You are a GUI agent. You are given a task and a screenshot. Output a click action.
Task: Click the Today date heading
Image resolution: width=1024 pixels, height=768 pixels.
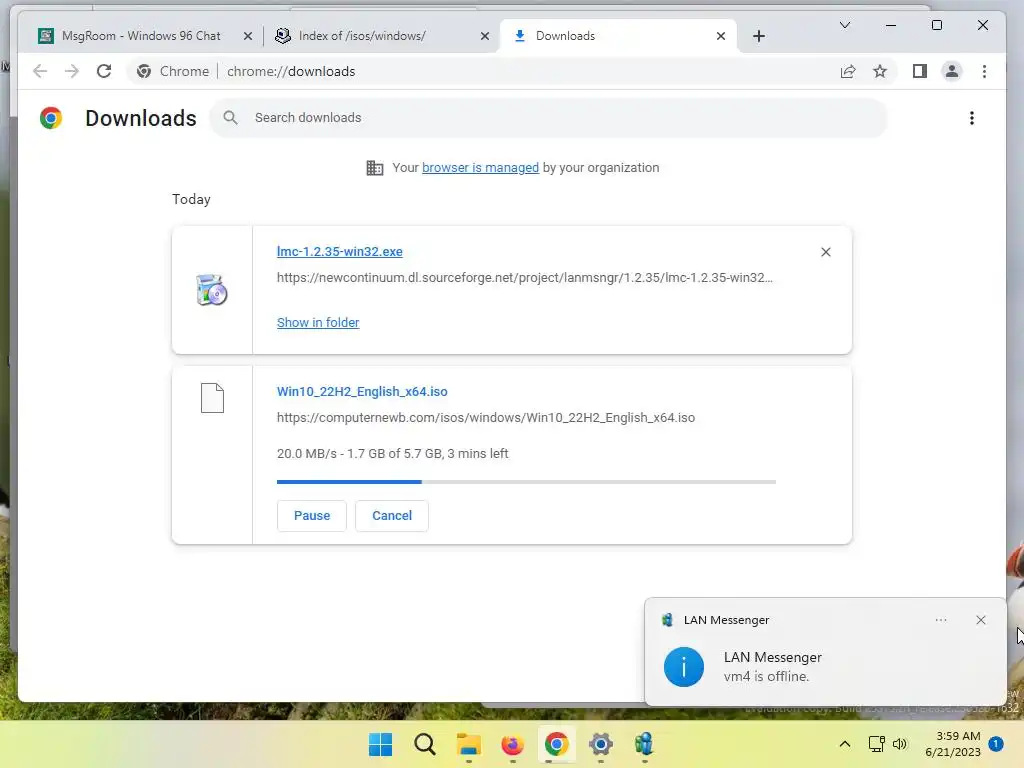191,199
